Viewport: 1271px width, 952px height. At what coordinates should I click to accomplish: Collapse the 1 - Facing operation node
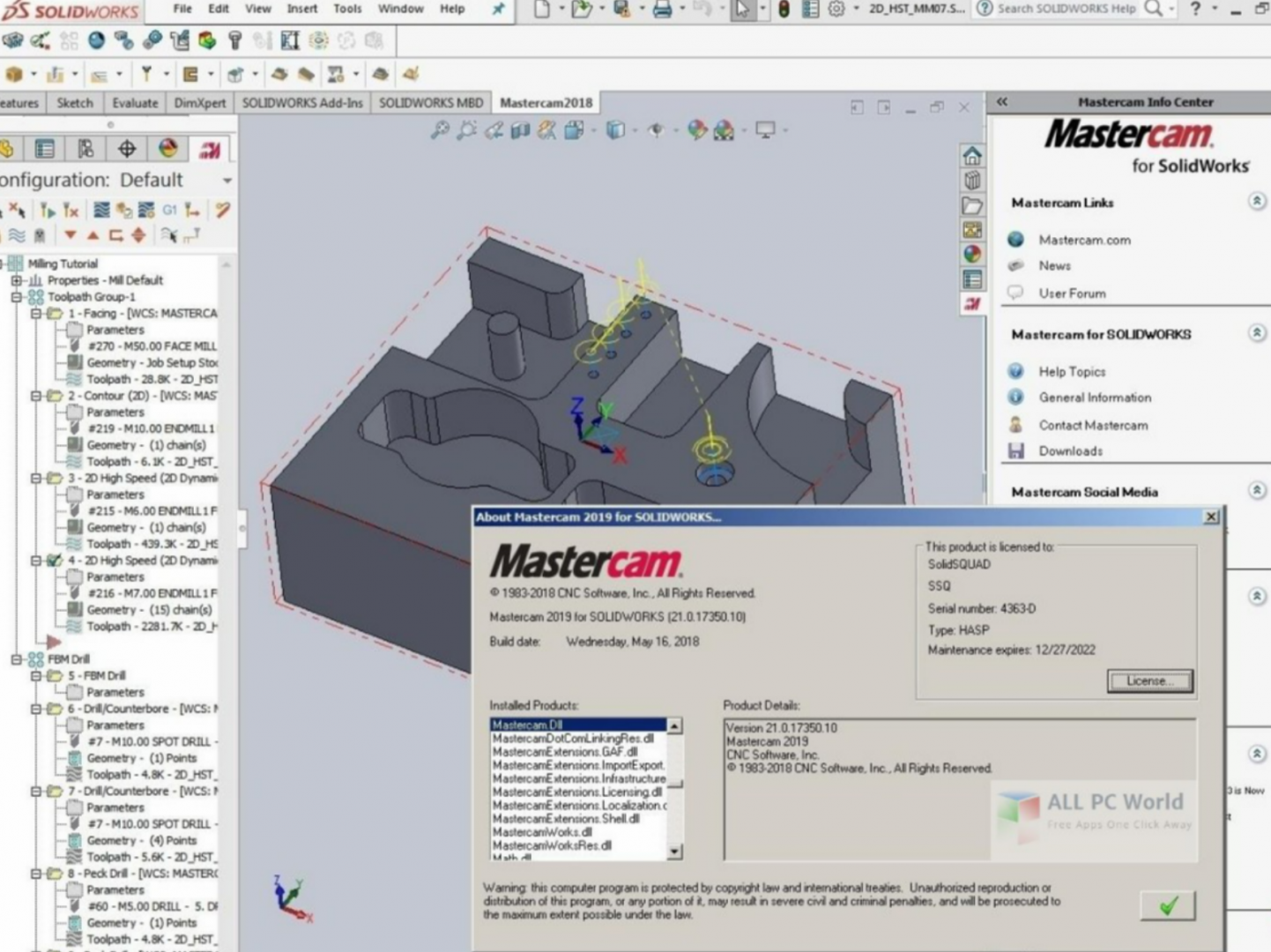[x=36, y=313]
